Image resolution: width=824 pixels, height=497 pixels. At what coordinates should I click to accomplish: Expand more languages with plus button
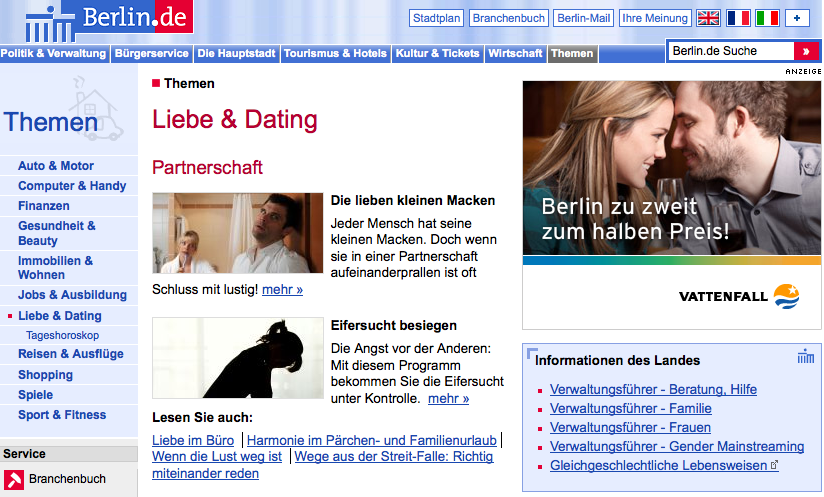click(797, 18)
